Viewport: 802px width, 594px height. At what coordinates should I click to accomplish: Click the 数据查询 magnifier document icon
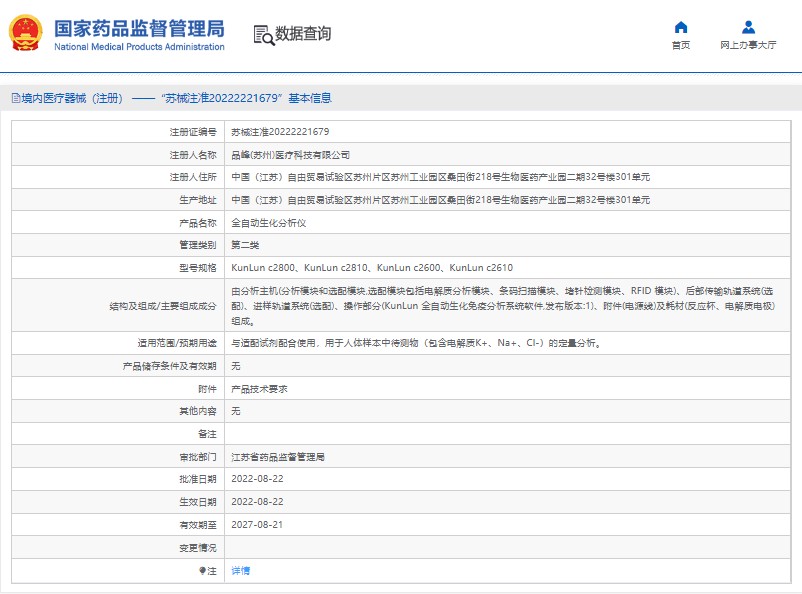263,34
